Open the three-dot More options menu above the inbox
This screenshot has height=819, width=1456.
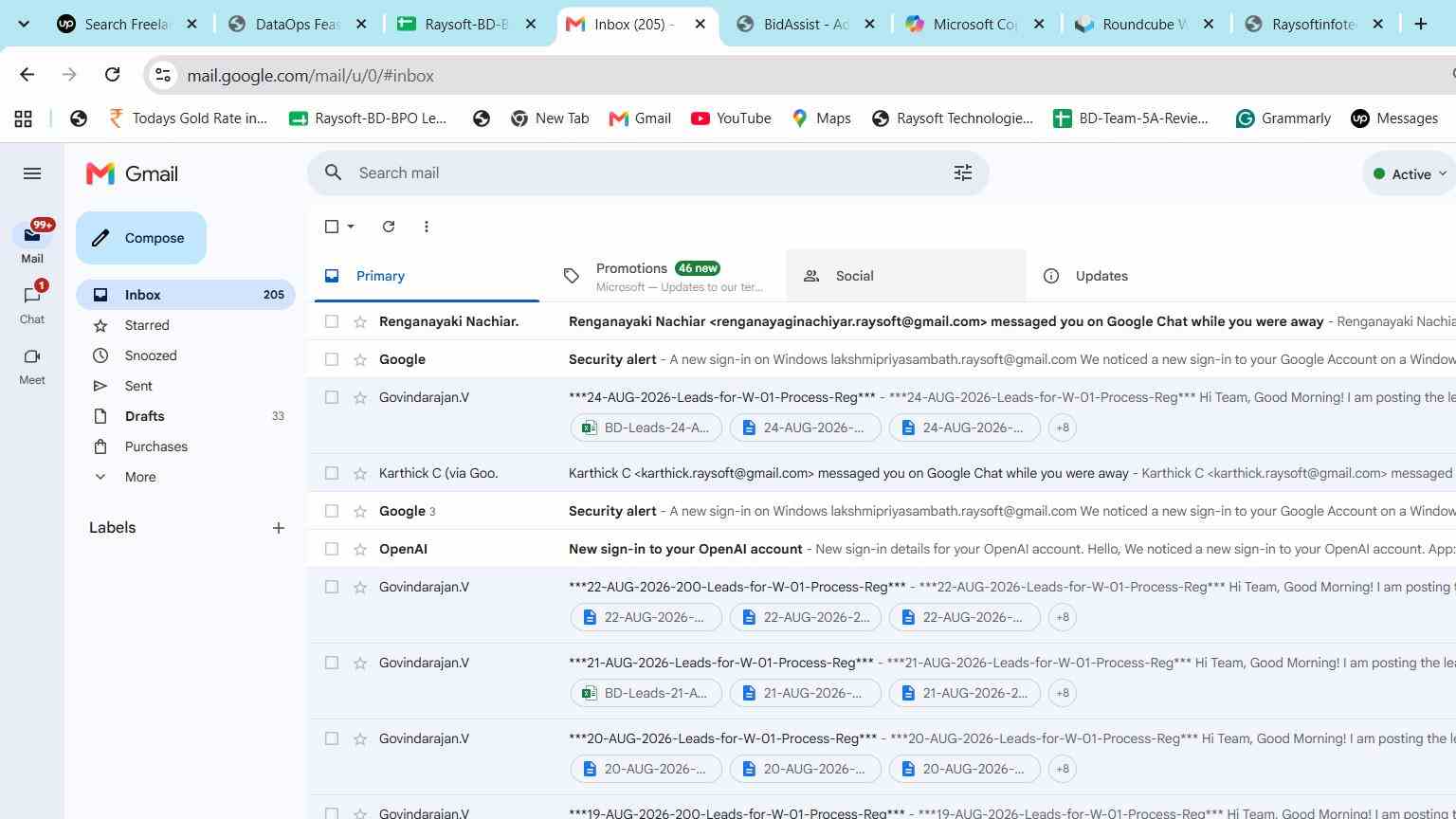pyautogui.click(x=427, y=227)
